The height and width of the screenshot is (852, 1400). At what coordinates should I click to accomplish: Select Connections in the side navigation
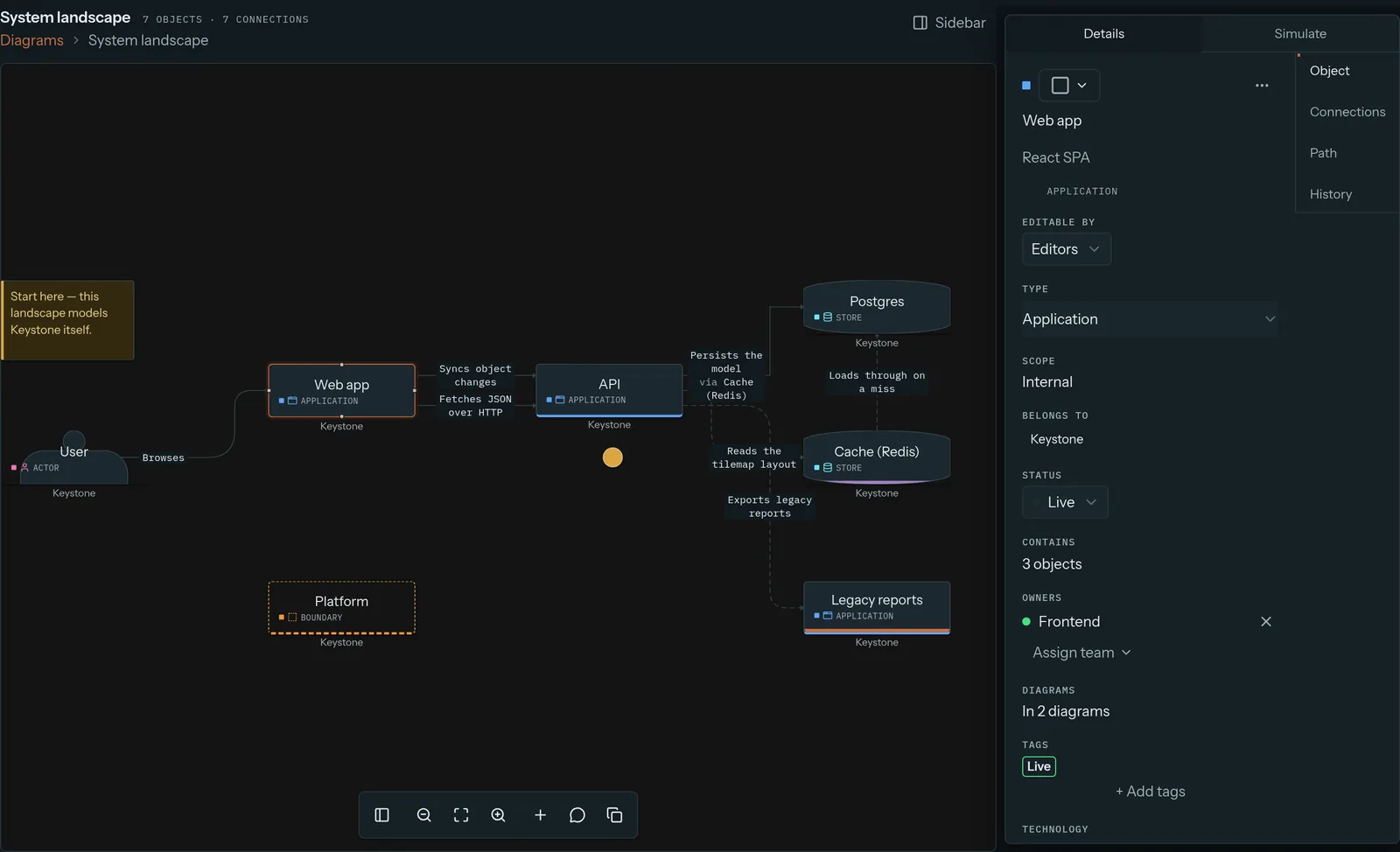[x=1347, y=112]
